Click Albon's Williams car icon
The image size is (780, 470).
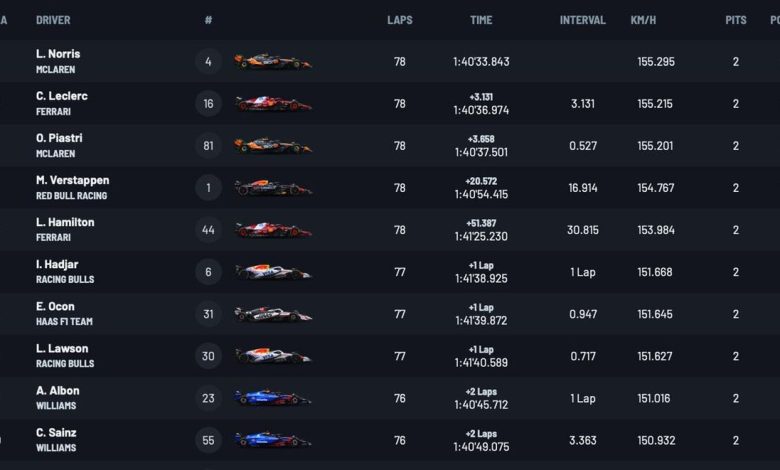tap(273, 398)
